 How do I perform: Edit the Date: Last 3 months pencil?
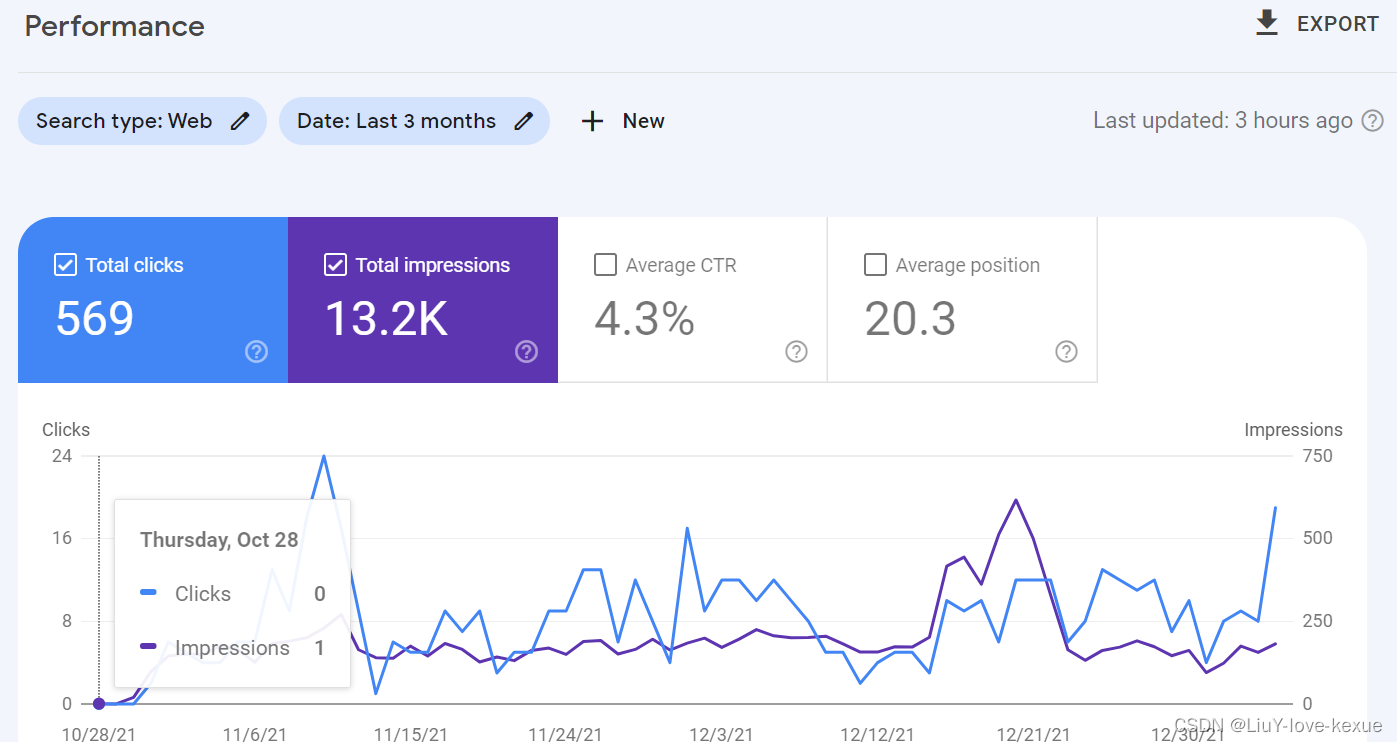coord(523,121)
